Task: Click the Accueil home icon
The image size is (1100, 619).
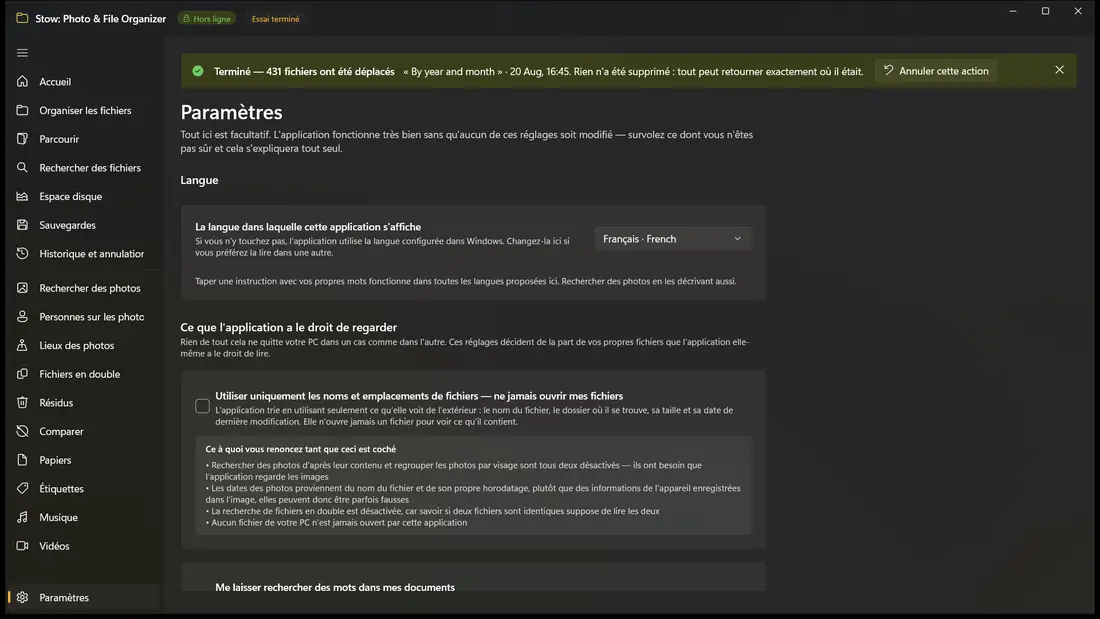Action: point(22,81)
